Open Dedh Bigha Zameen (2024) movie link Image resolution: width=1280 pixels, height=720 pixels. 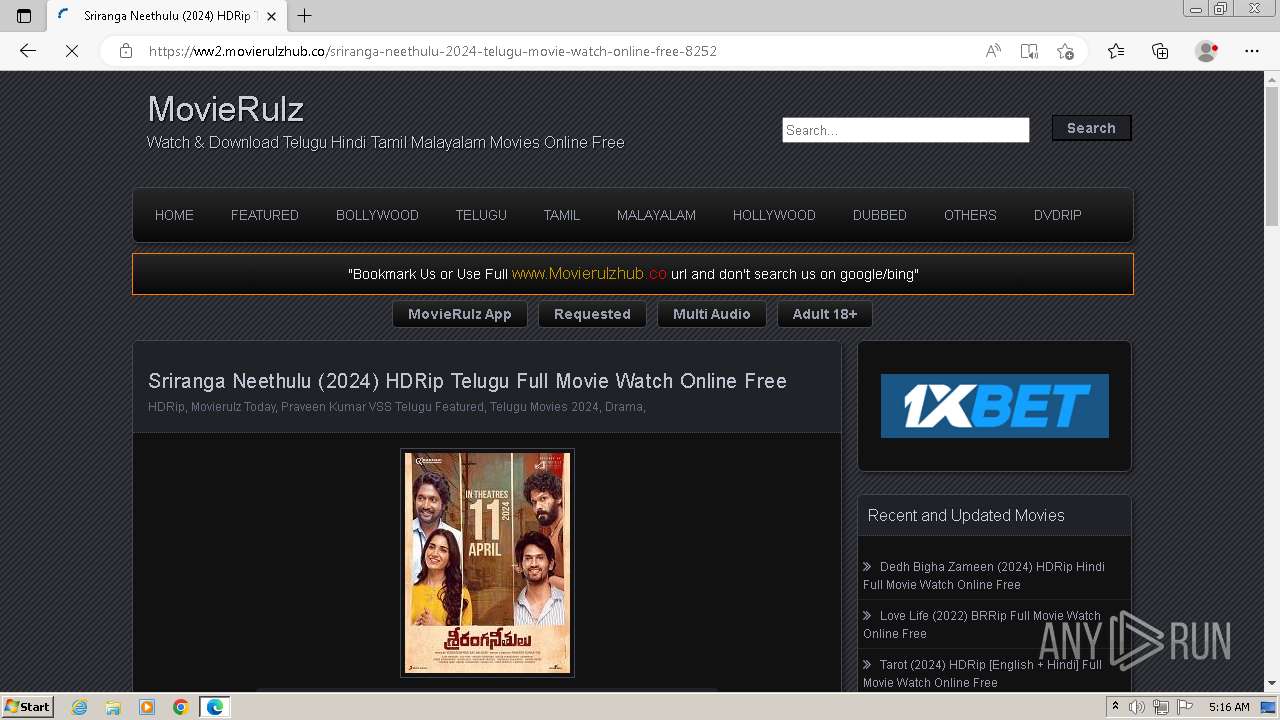point(984,575)
